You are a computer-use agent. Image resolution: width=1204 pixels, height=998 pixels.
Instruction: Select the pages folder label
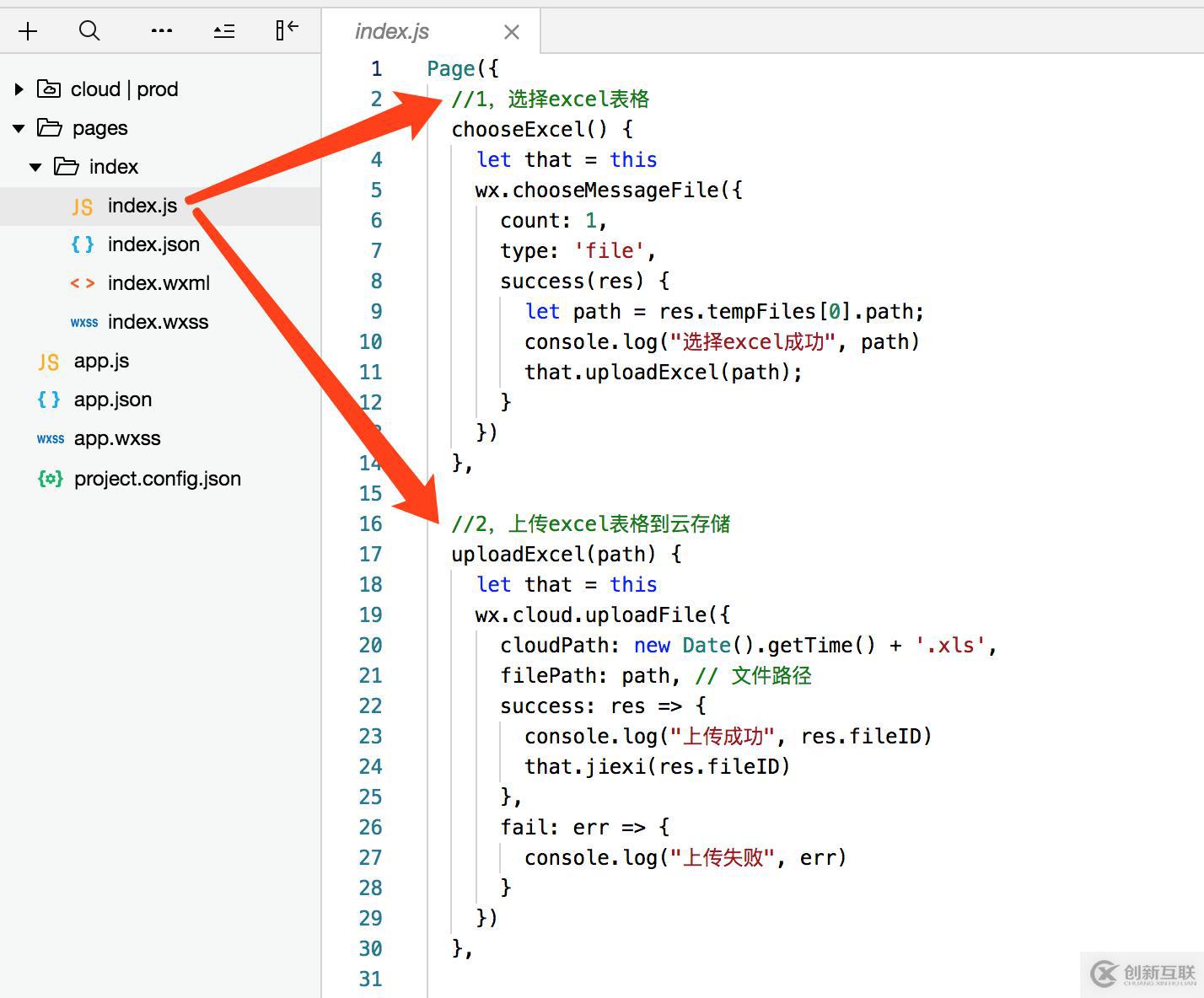pyautogui.click(x=100, y=128)
